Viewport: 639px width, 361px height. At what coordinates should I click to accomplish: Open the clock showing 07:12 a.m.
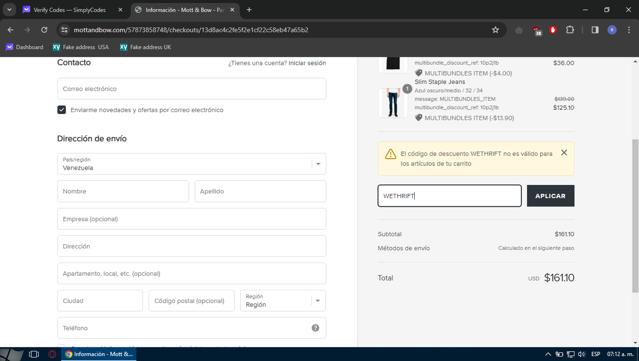coord(620,354)
